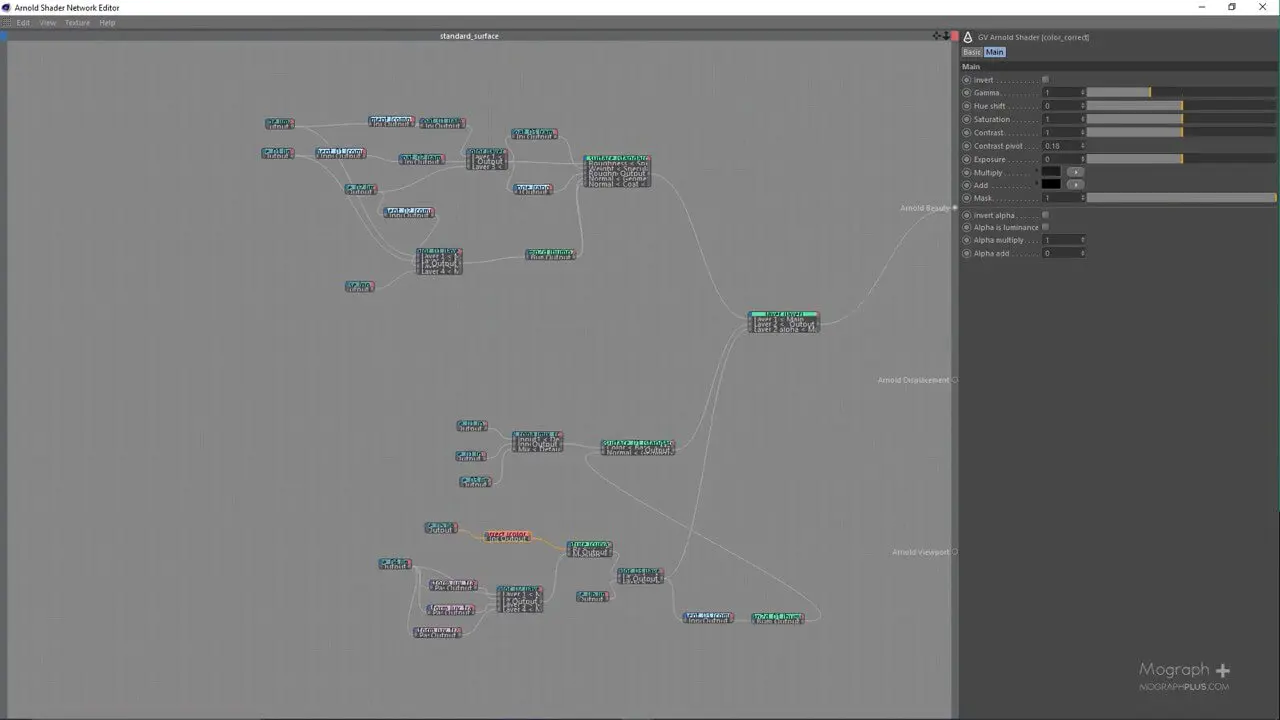Viewport: 1280px width, 720px height.
Task: Switch to the Basic tab
Action: click(x=972, y=52)
